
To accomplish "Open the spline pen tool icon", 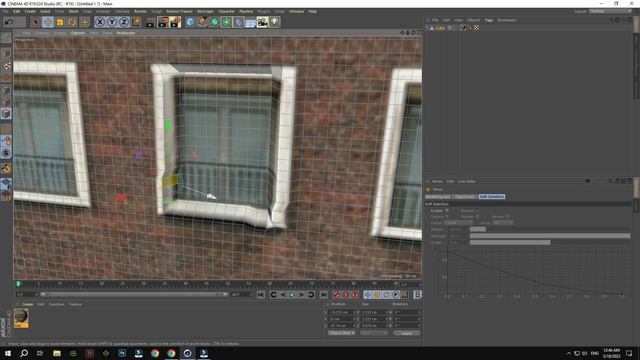I will click(202, 22).
